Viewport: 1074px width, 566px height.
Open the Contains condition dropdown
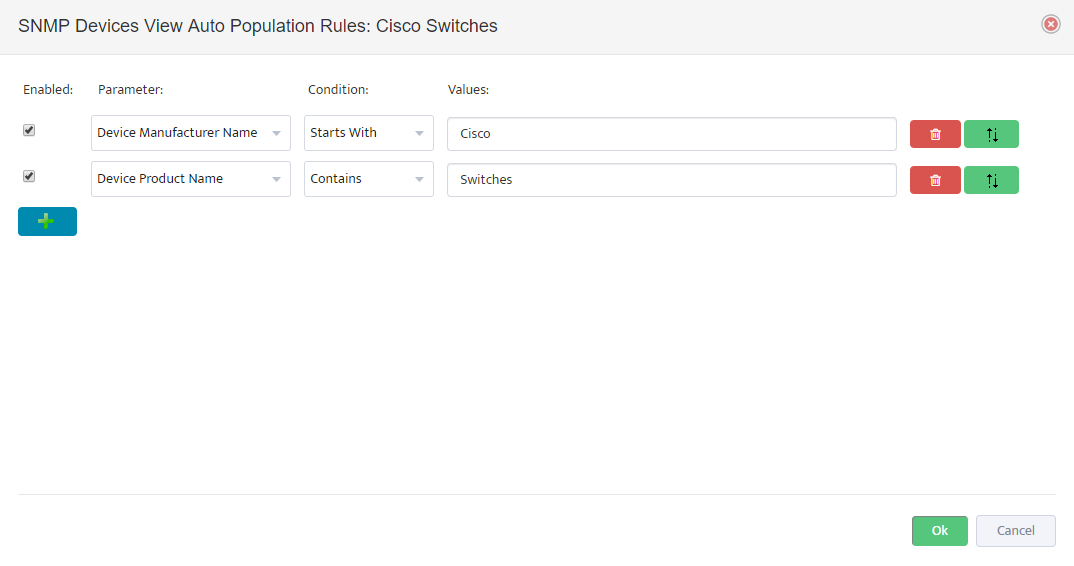(369, 179)
